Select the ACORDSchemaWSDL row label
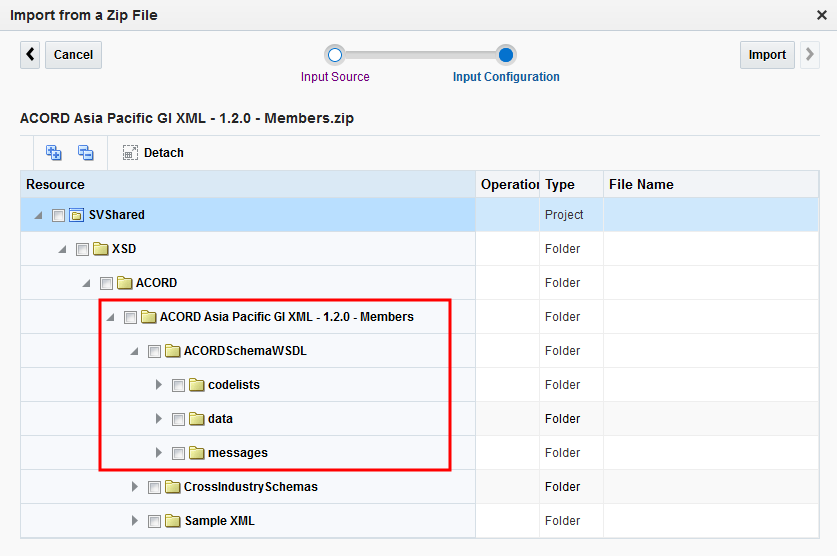Viewport: 837px width, 556px height. tap(245, 351)
